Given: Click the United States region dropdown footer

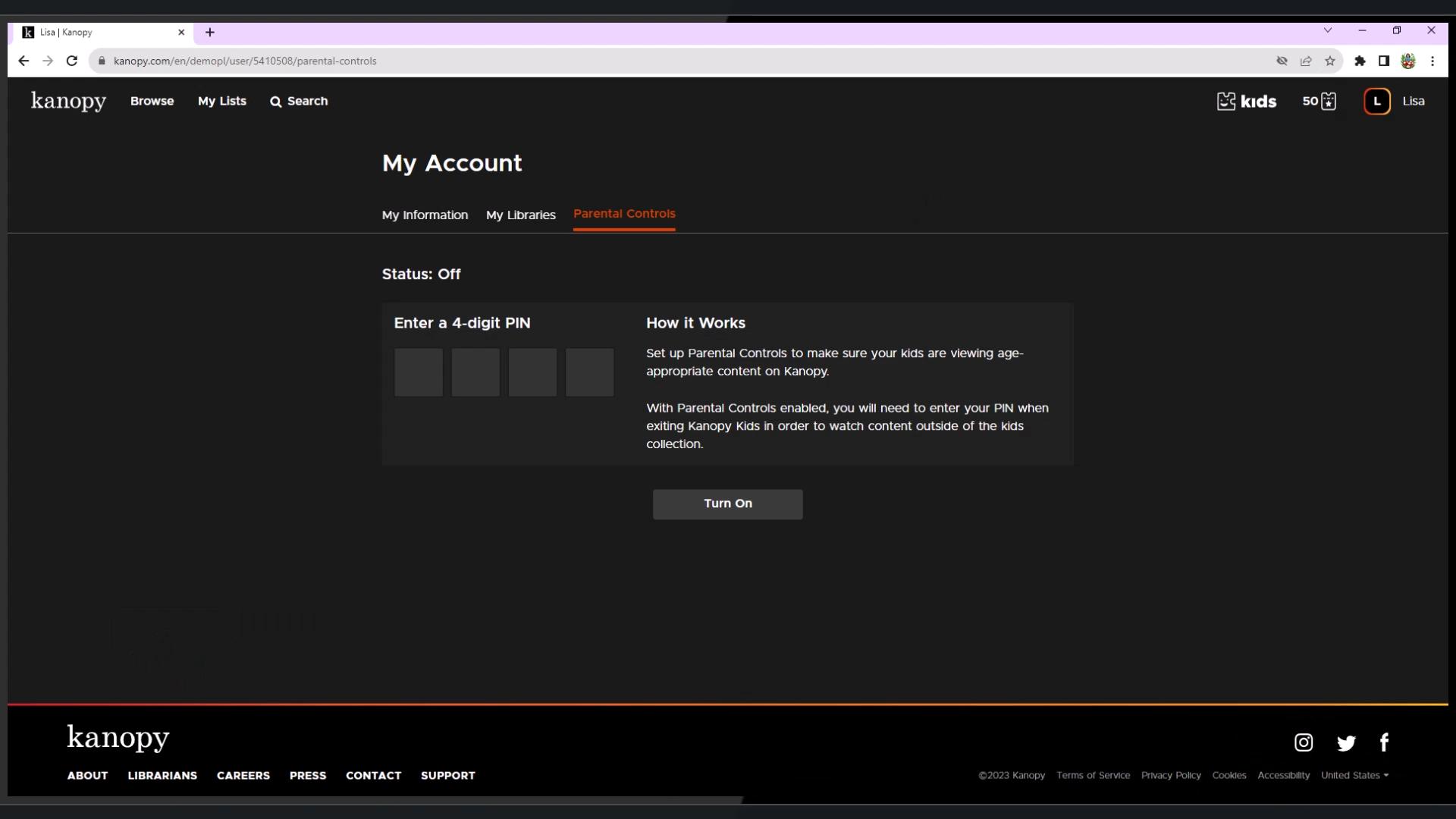Looking at the screenshot, I should (1355, 775).
